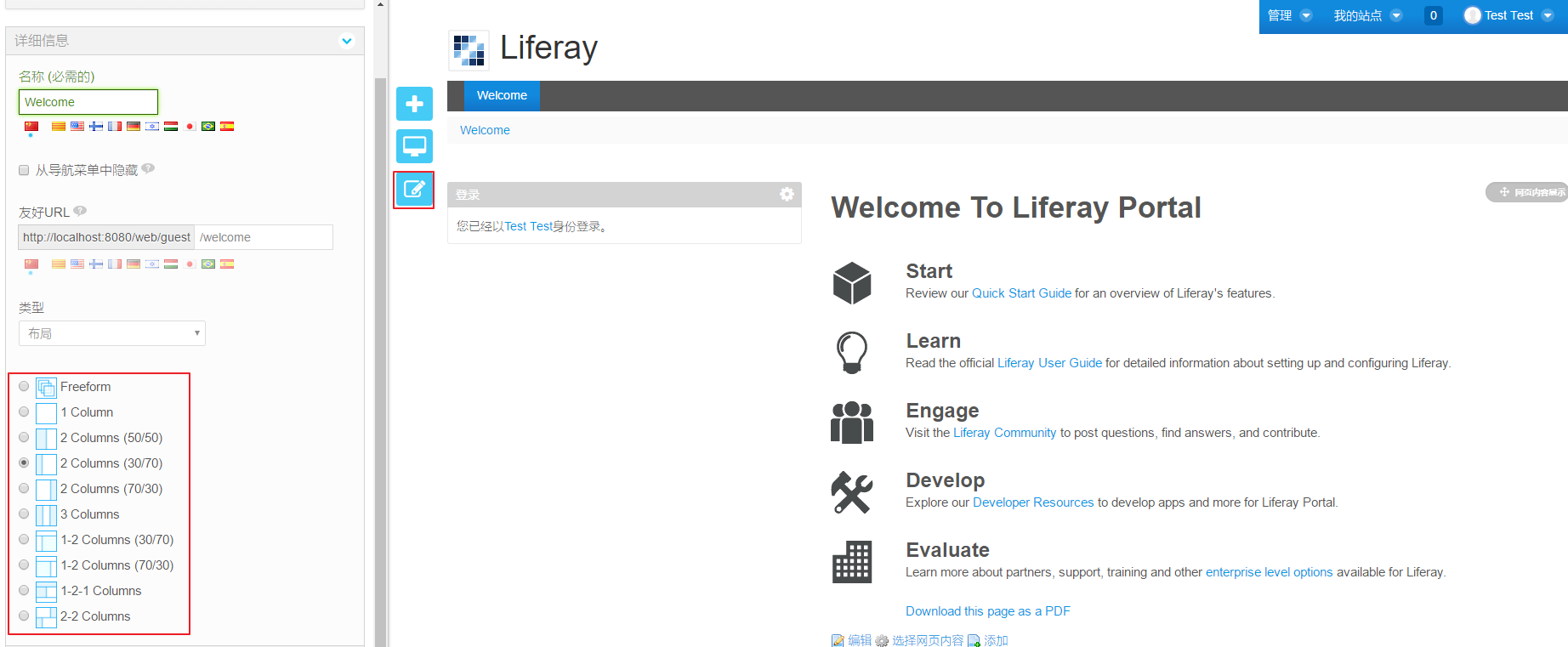
Task: Click the Test Test user avatar
Action: click(1472, 15)
